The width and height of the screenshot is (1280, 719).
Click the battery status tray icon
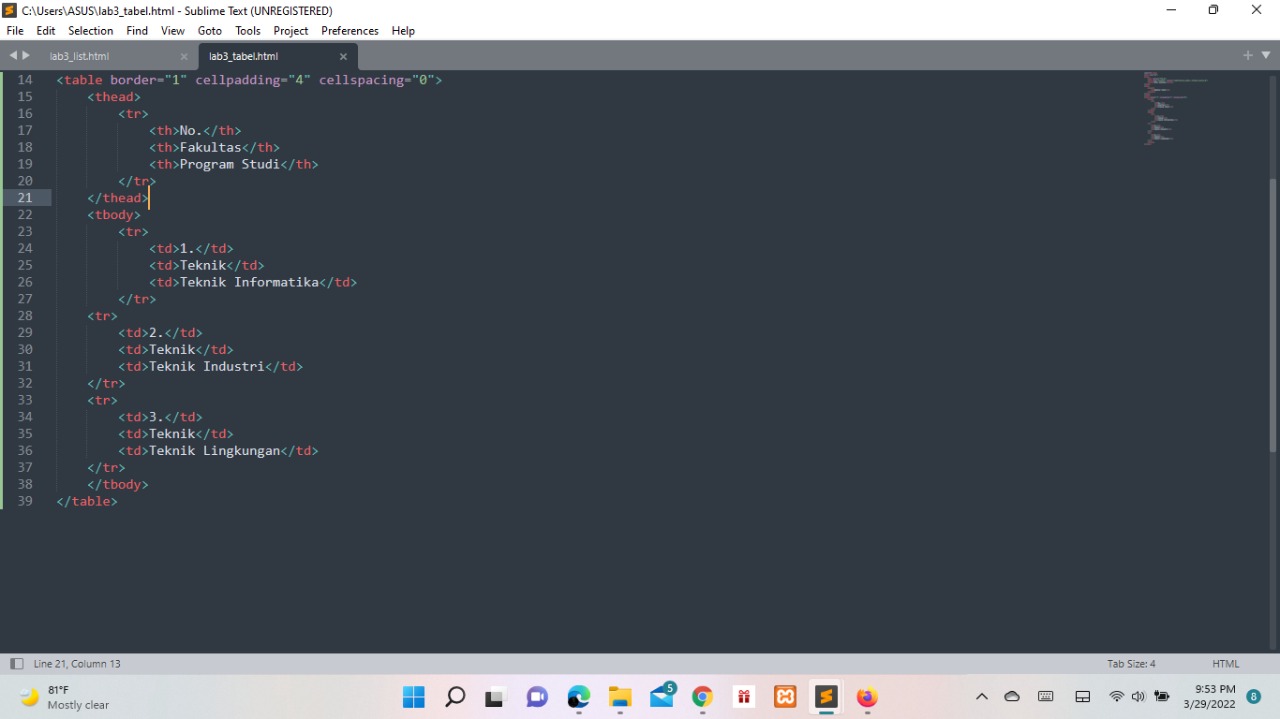coord(1162,697)
